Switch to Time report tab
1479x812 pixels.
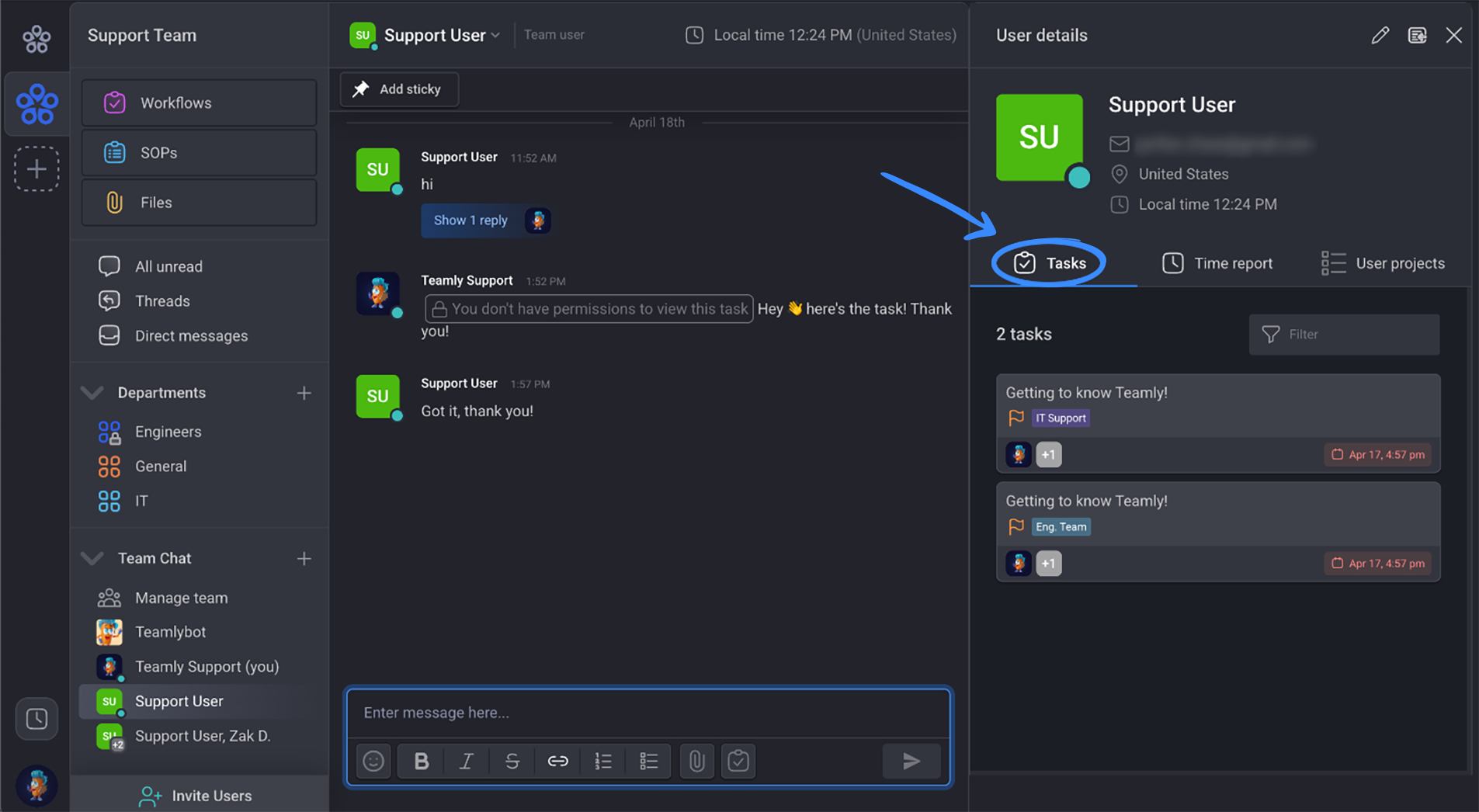pyautogui.click(x=1217, y=263)
